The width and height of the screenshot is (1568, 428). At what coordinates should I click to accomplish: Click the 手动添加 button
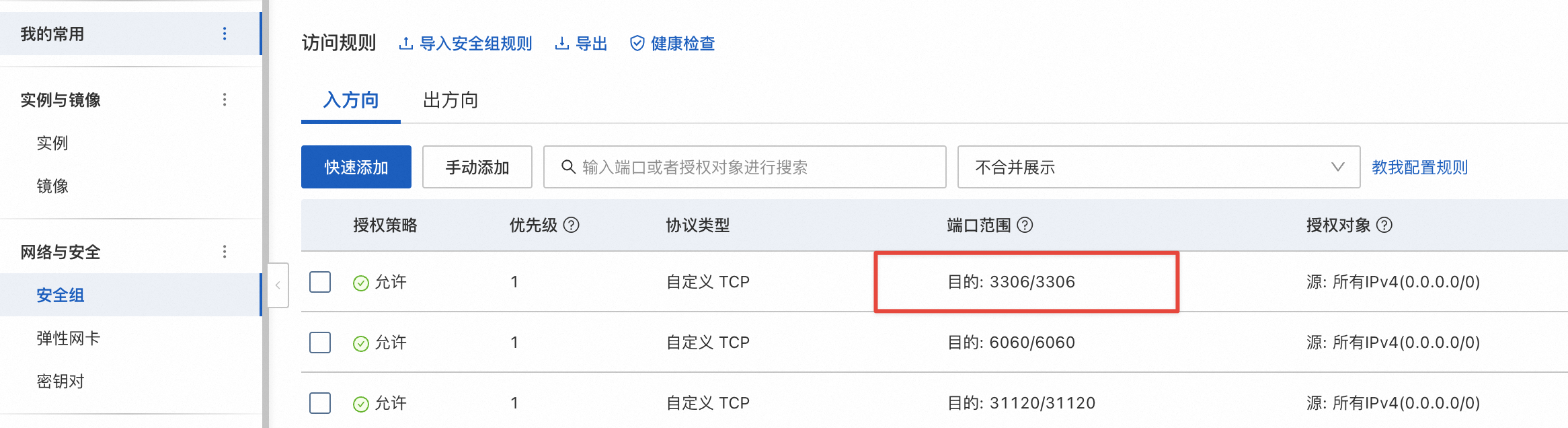click(x=477, y=167)
